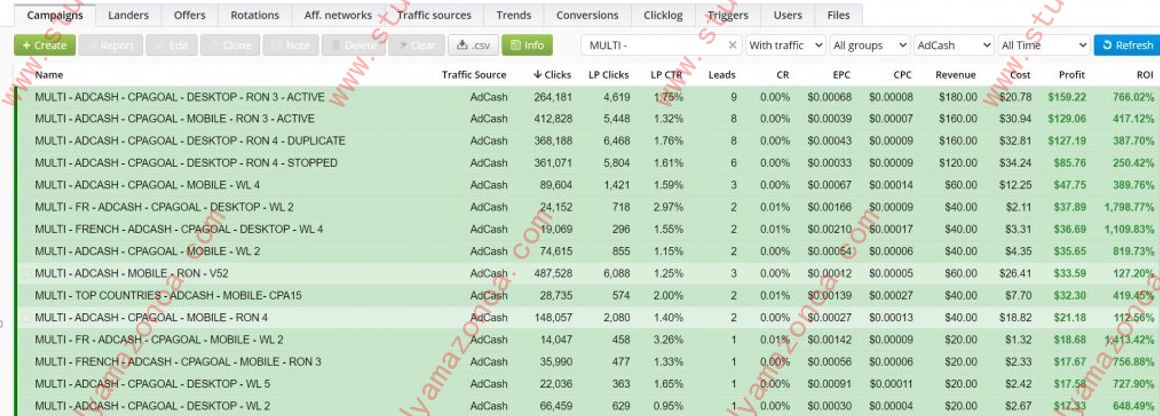
Task: Click the Clear toolbar button
Action: [417, 45]
